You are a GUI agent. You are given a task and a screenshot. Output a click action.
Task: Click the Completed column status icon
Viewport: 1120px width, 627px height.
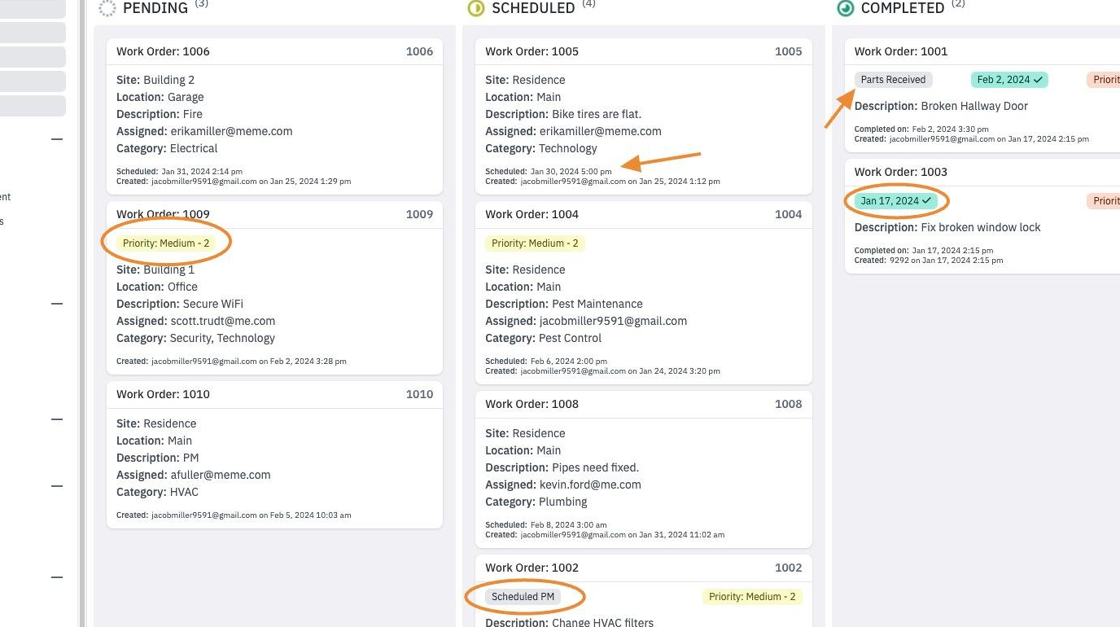pos(845,9)
